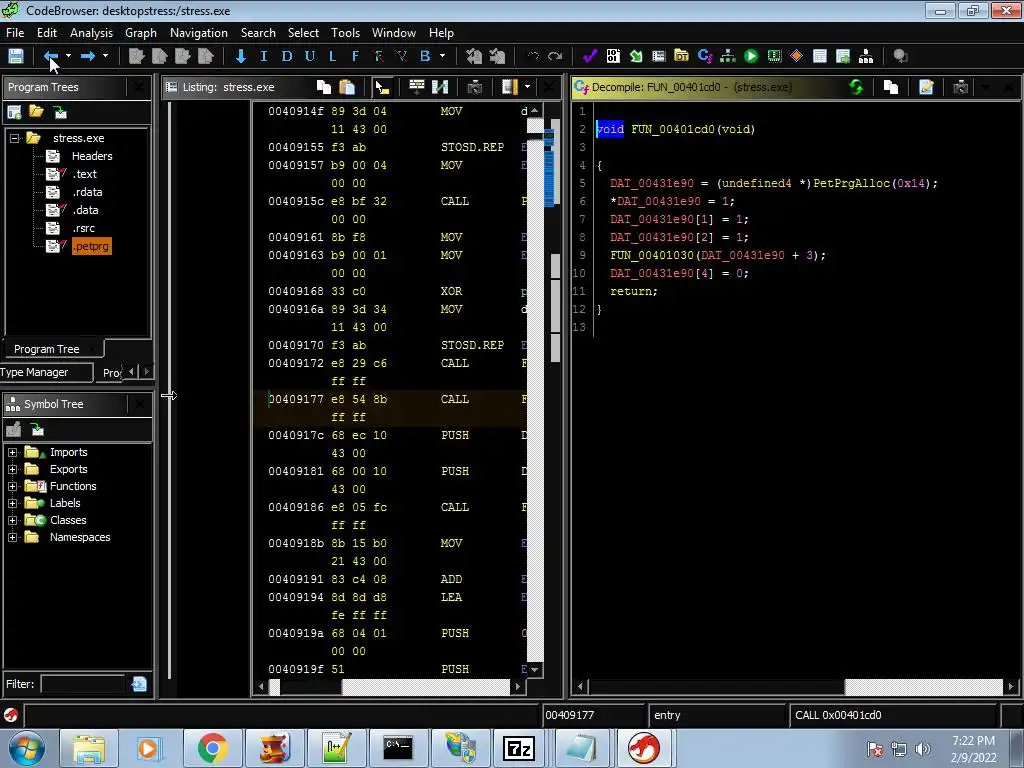Export the decompiled function with the notepad icon
Viewport: 1024px width, 768px height.
tap(926, 87)
